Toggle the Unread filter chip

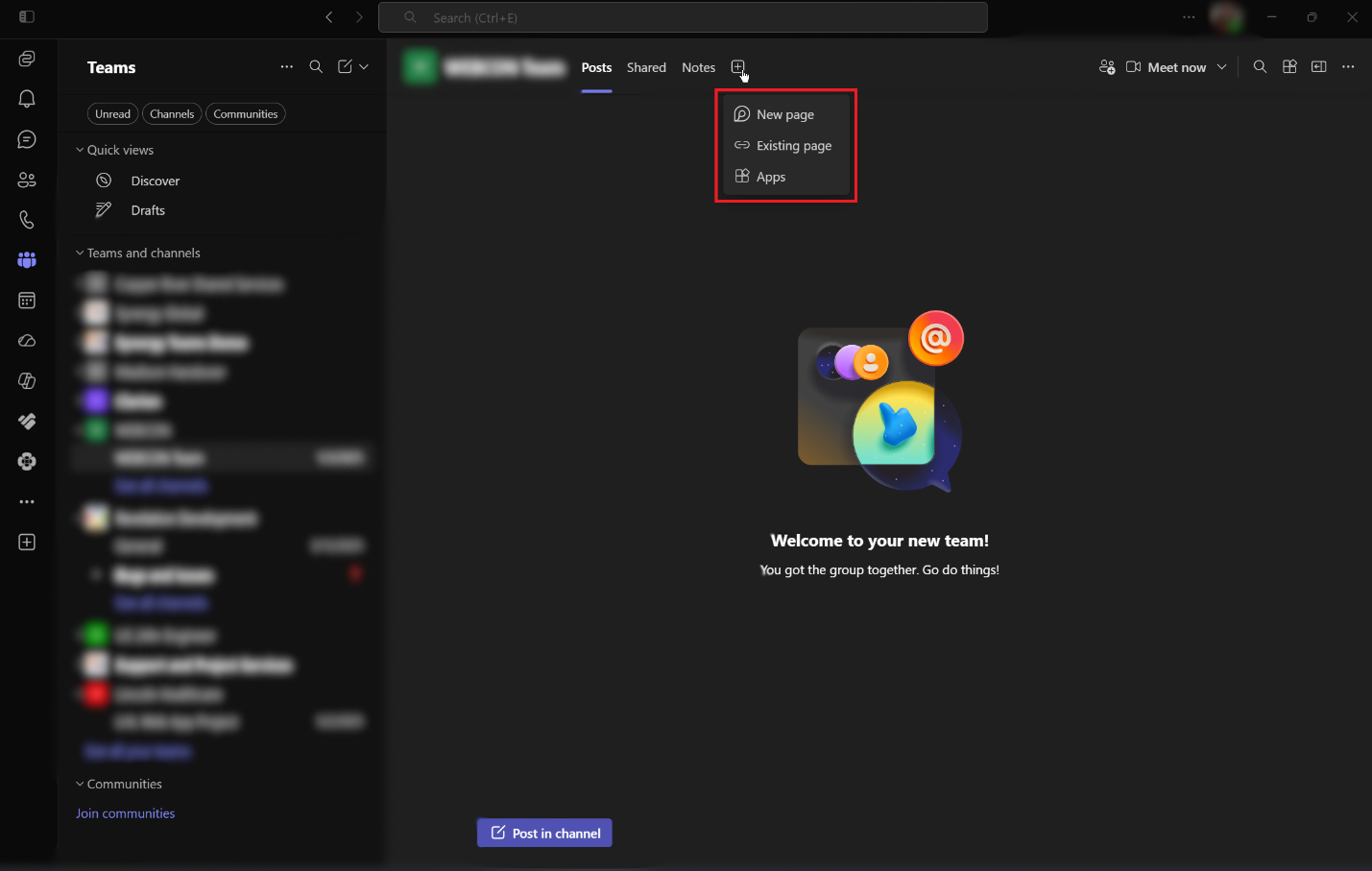[x=112, y=114]
